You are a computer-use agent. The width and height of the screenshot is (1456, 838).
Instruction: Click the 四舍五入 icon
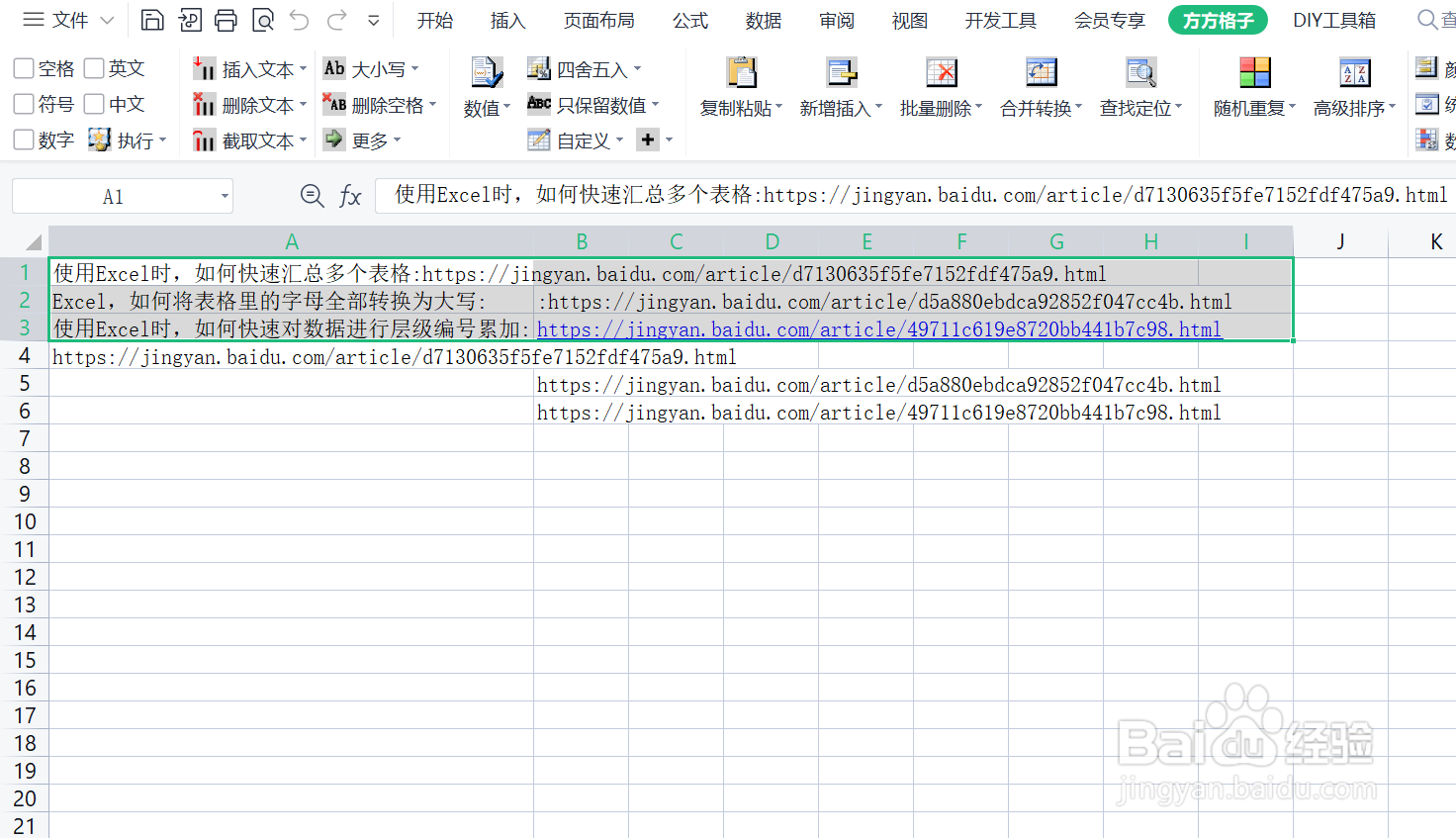(538, 68)
